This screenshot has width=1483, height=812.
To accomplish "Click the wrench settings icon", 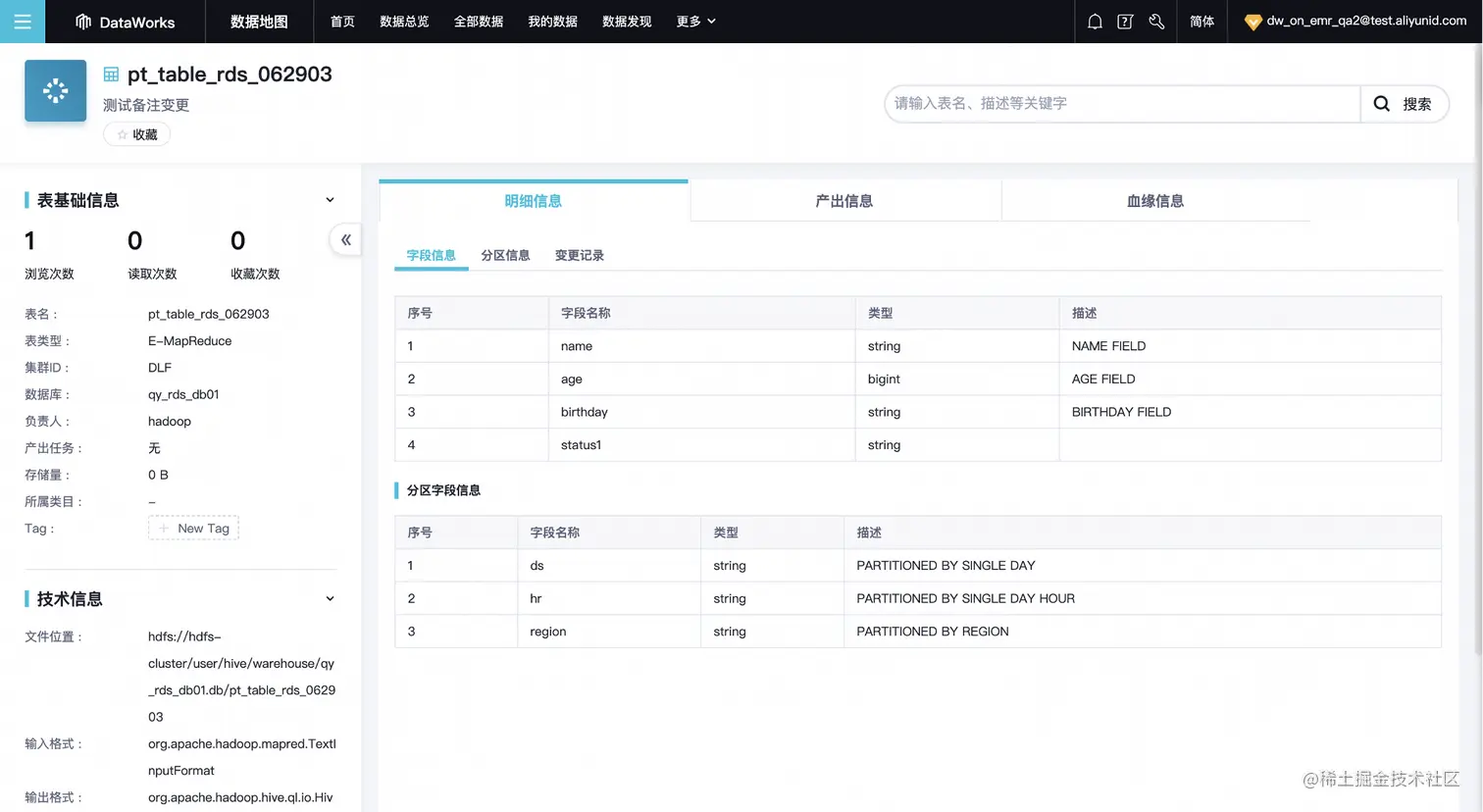I will (1156, 22).
